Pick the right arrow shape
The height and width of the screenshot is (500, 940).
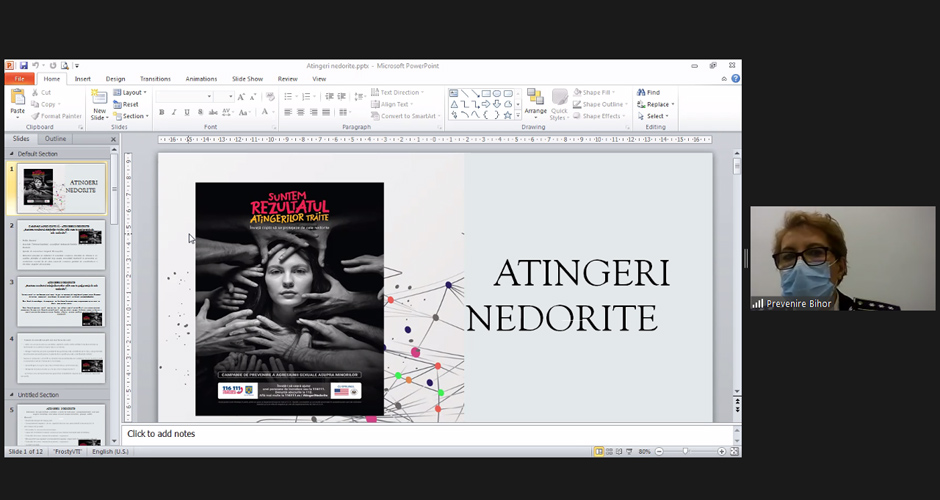click(486, 104)
